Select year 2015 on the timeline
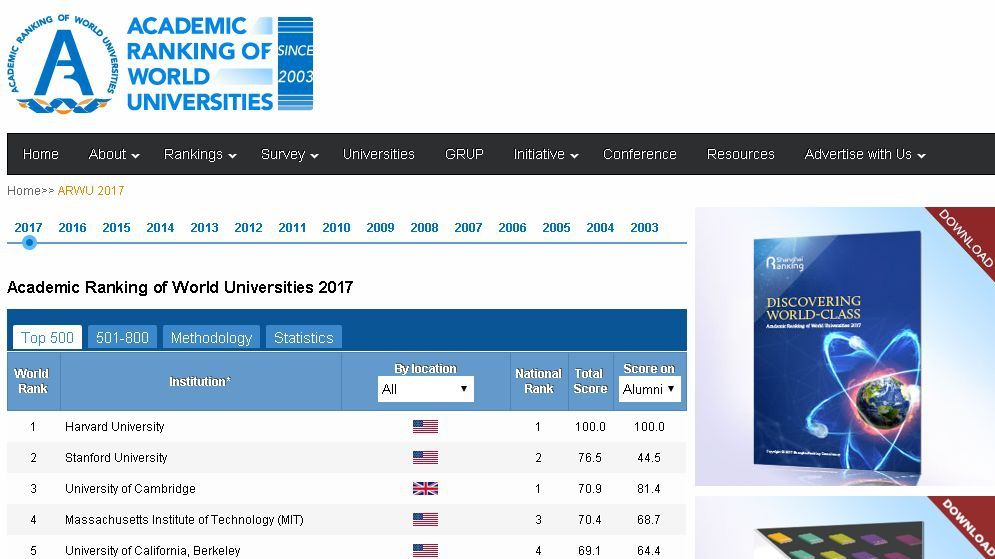Screen dimensions: 995x559 point(116,227)
